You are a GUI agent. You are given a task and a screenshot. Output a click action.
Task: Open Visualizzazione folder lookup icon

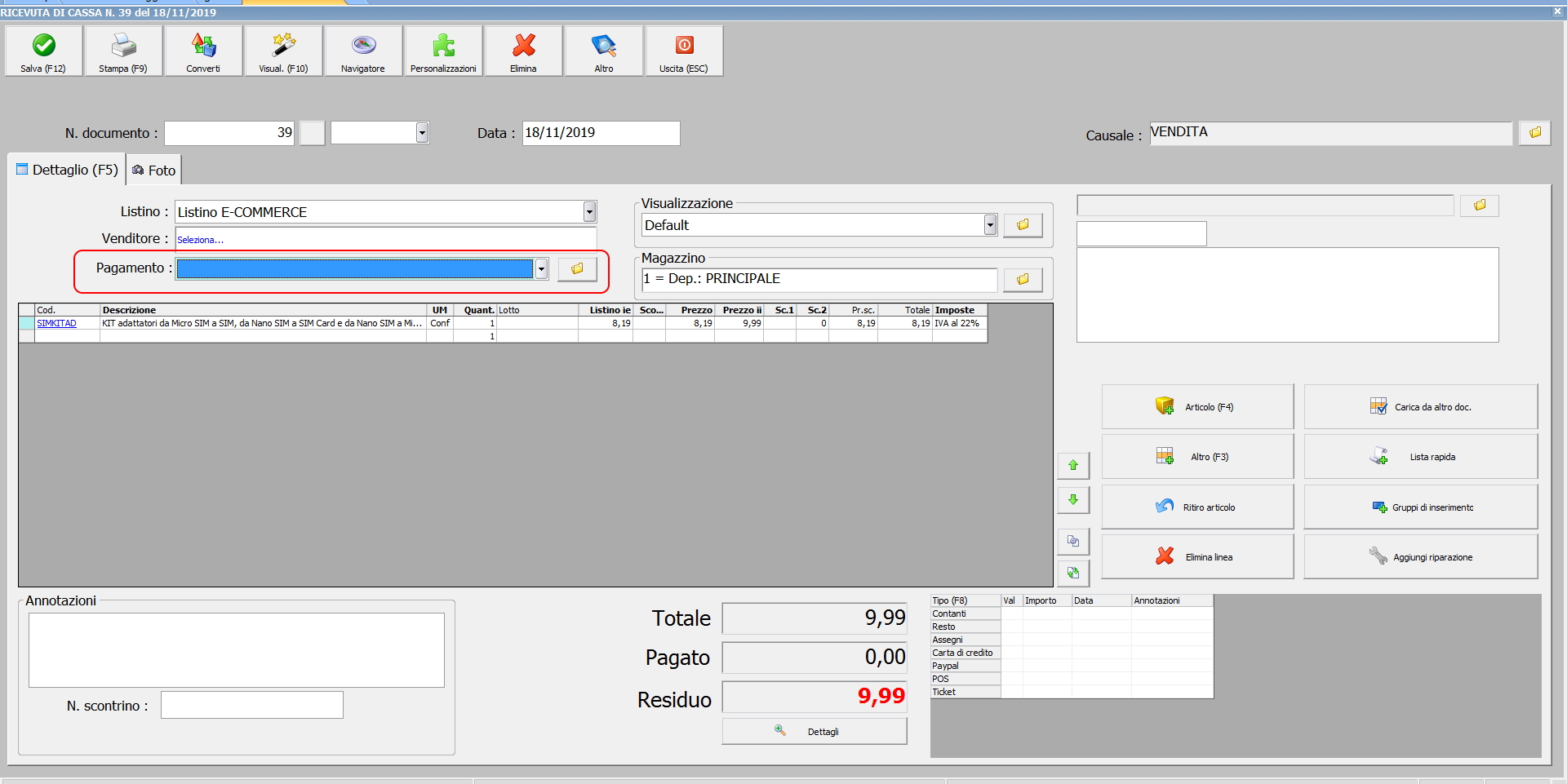1023,224
